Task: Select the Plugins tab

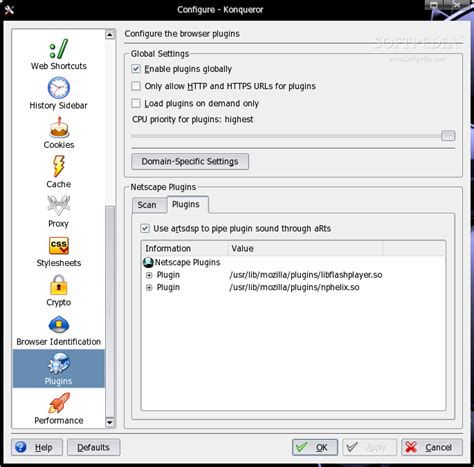Action: [x=187, y=204]
